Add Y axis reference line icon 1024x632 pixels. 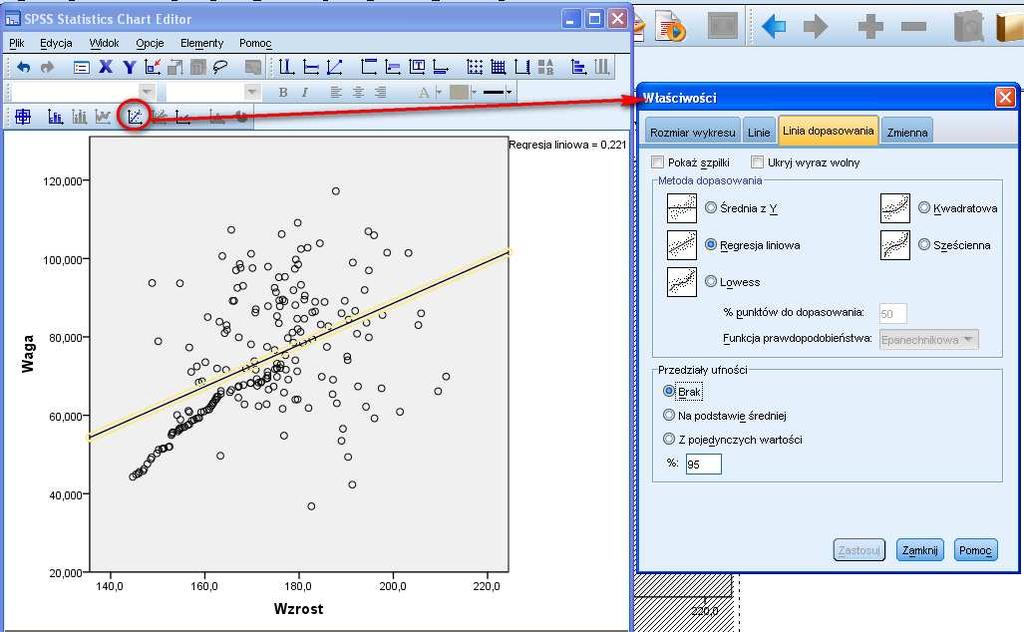click(311, 67)
